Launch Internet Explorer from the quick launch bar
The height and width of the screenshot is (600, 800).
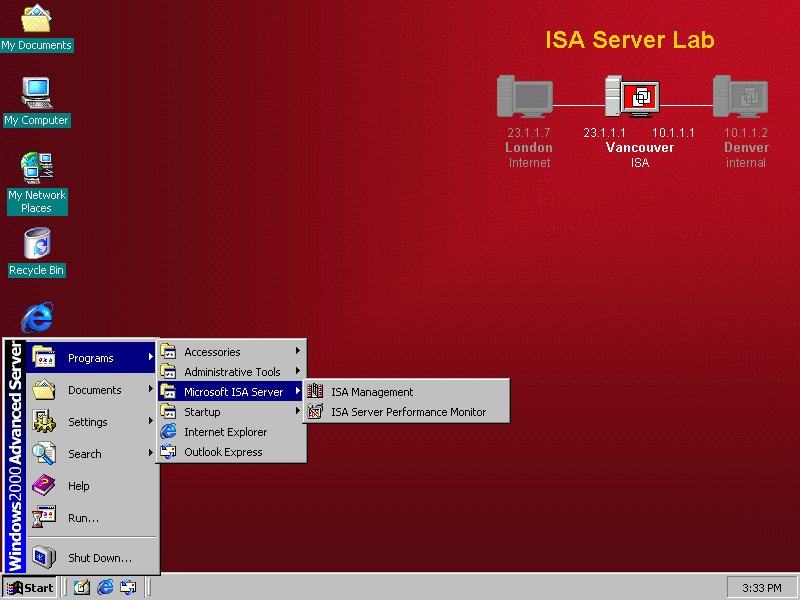tap(105, 587)
